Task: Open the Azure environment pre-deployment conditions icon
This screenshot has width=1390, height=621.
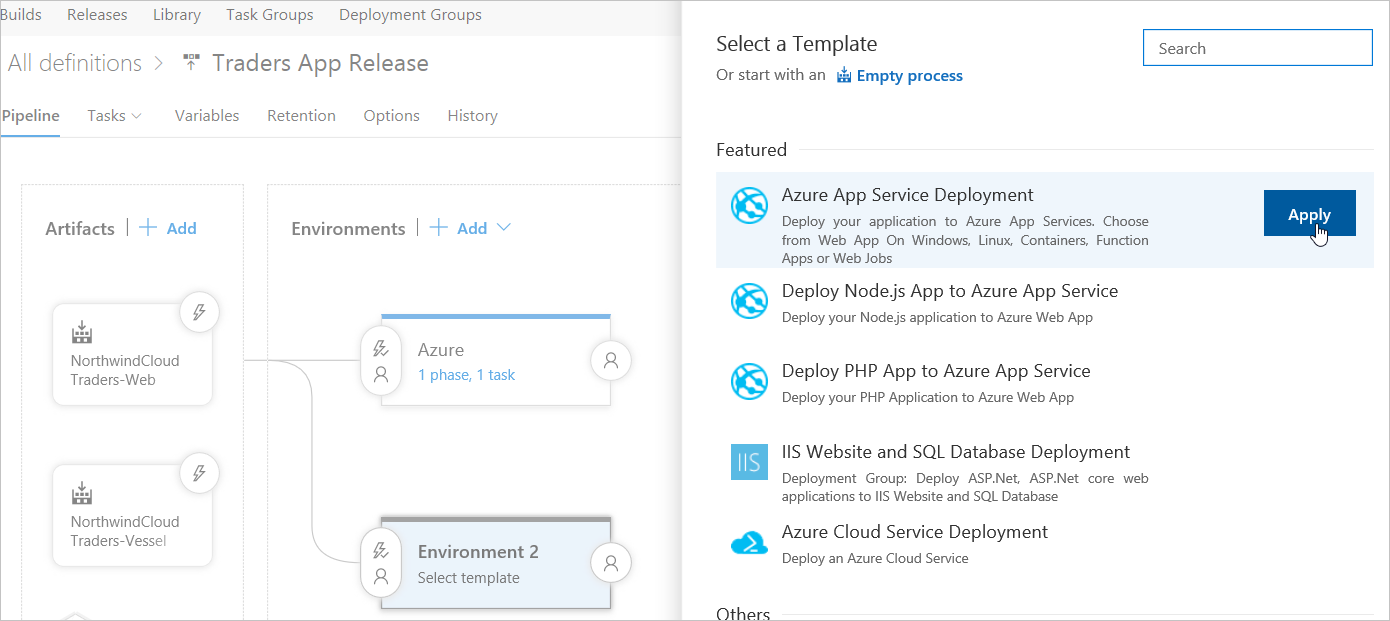Action: pos(380,361)
